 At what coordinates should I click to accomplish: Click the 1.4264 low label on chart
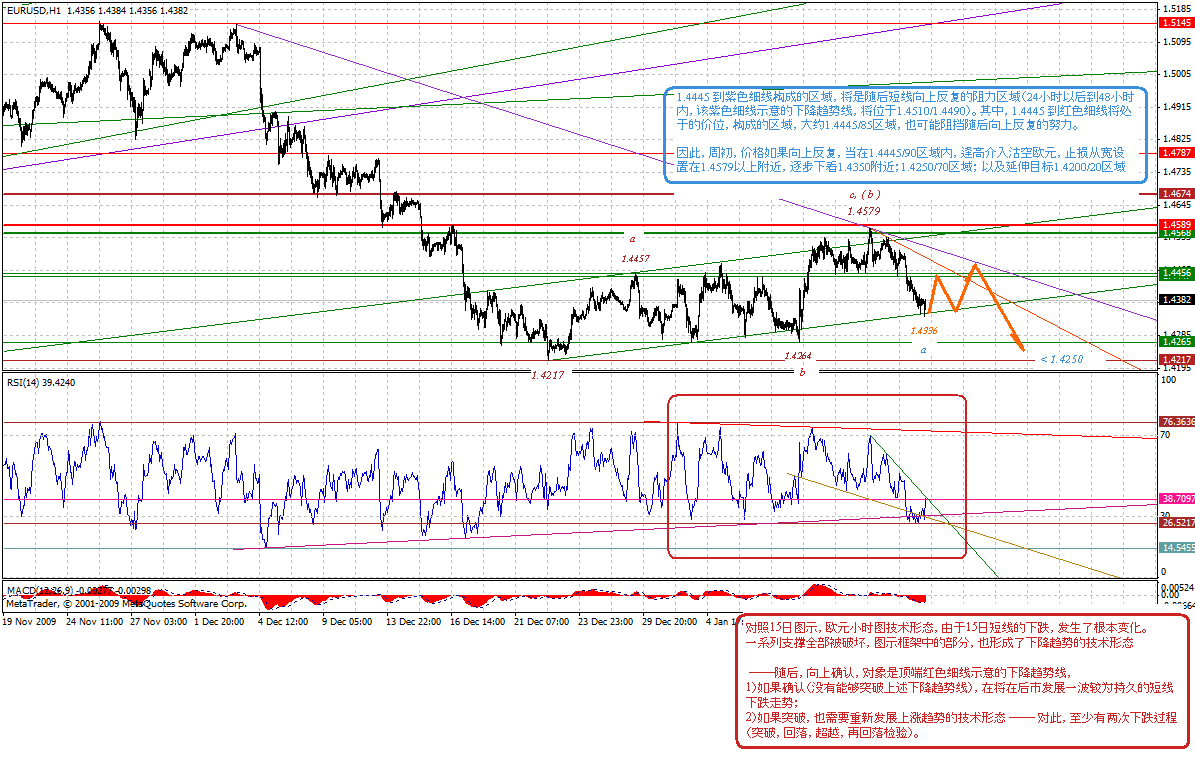pyautogui.click(x=798, y=356)
